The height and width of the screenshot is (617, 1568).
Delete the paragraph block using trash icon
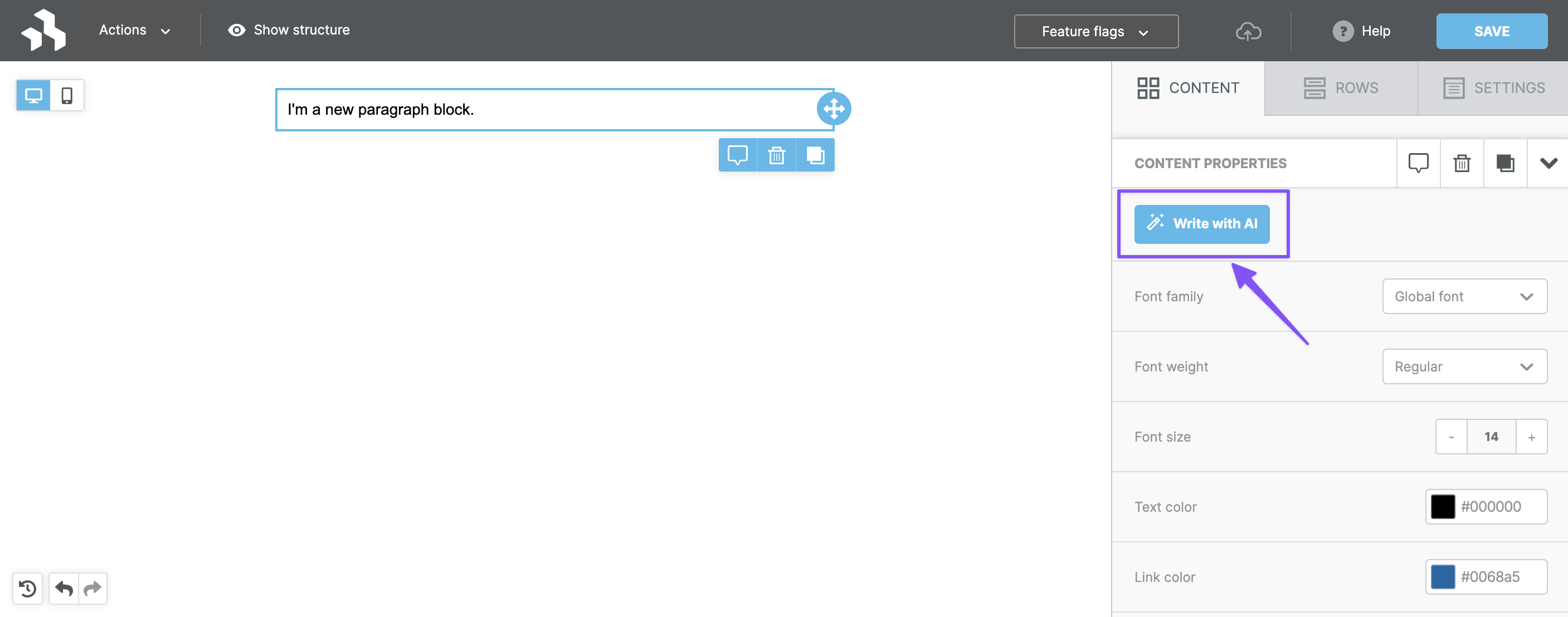click(x=776, y=155)
